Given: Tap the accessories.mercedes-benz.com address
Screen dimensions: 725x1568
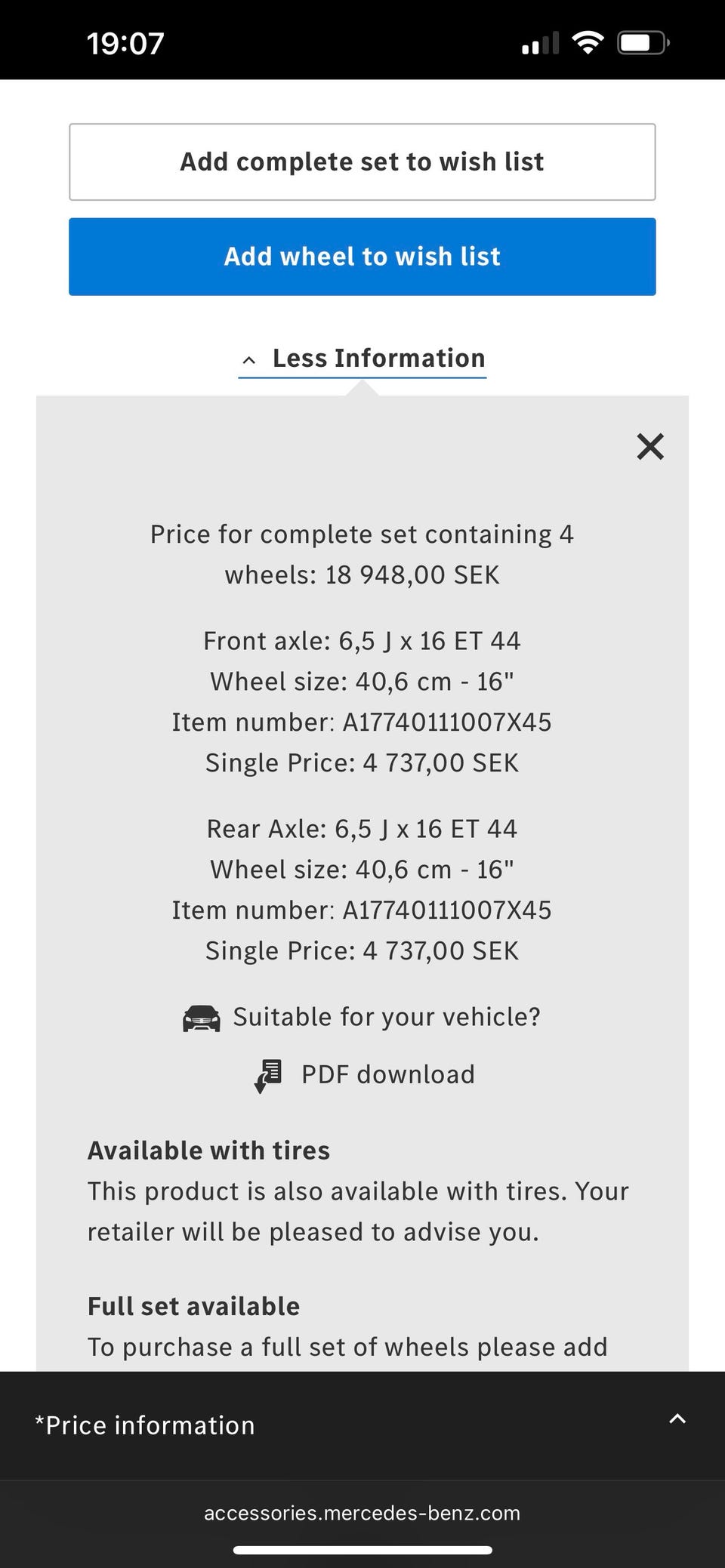Looking at the screenshot, I should coord(362,1513).
